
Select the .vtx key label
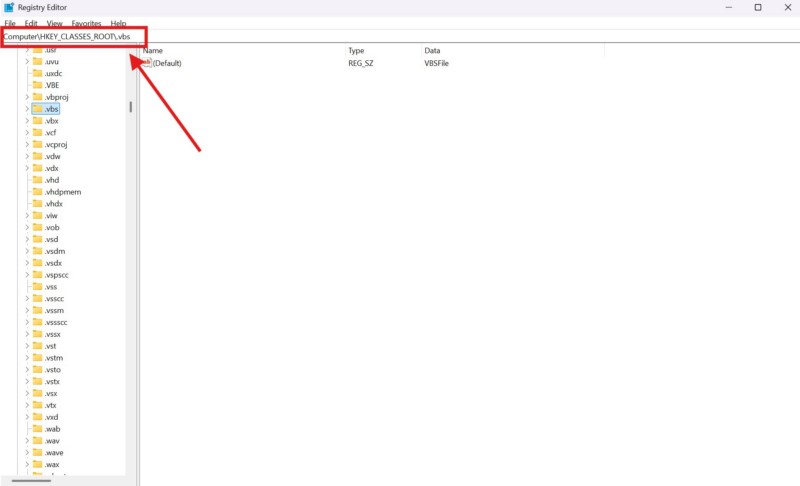click(x=51, y=405)
